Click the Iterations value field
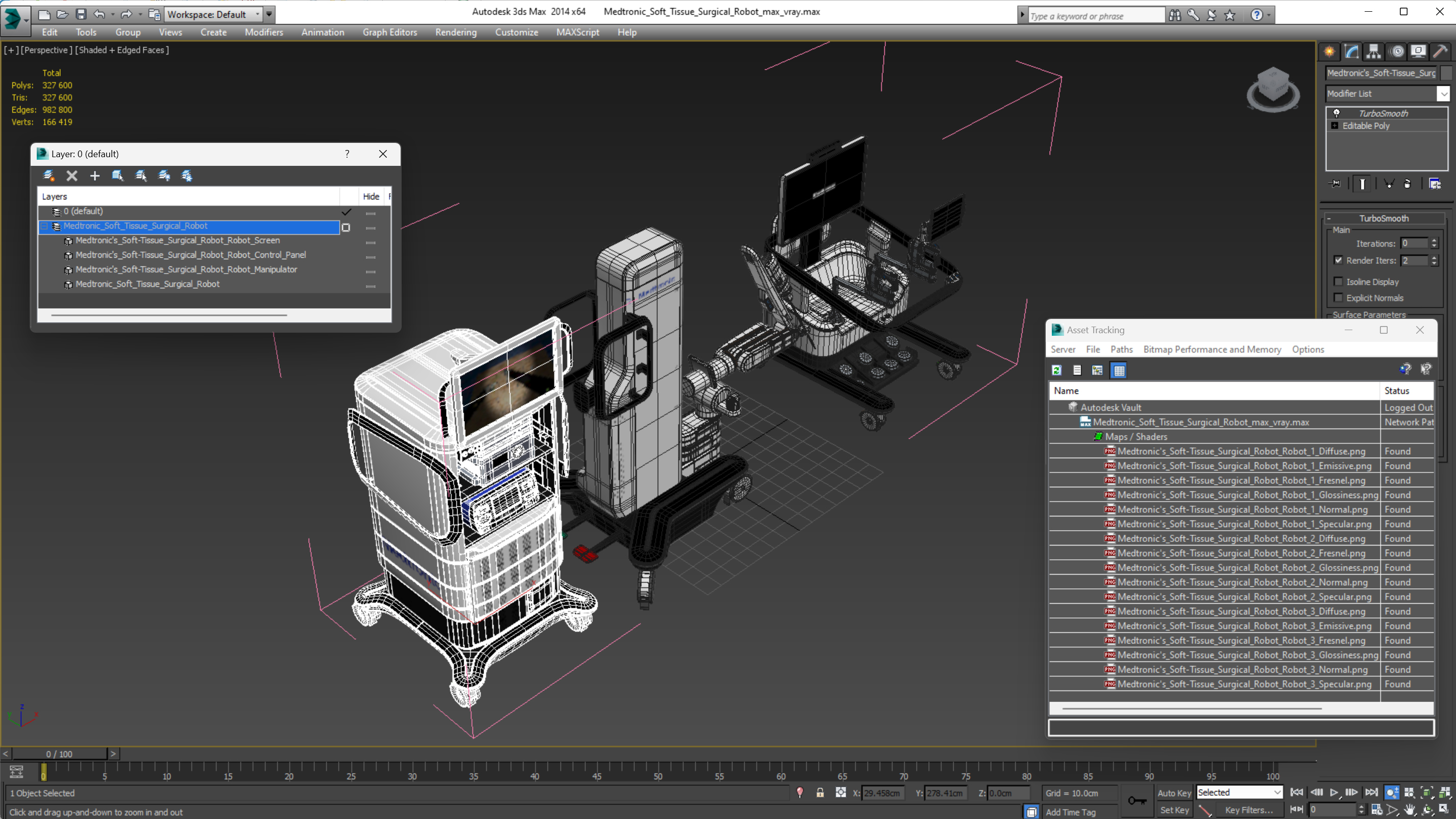This screenshot has height=819, width=1456. [1414, 243]
